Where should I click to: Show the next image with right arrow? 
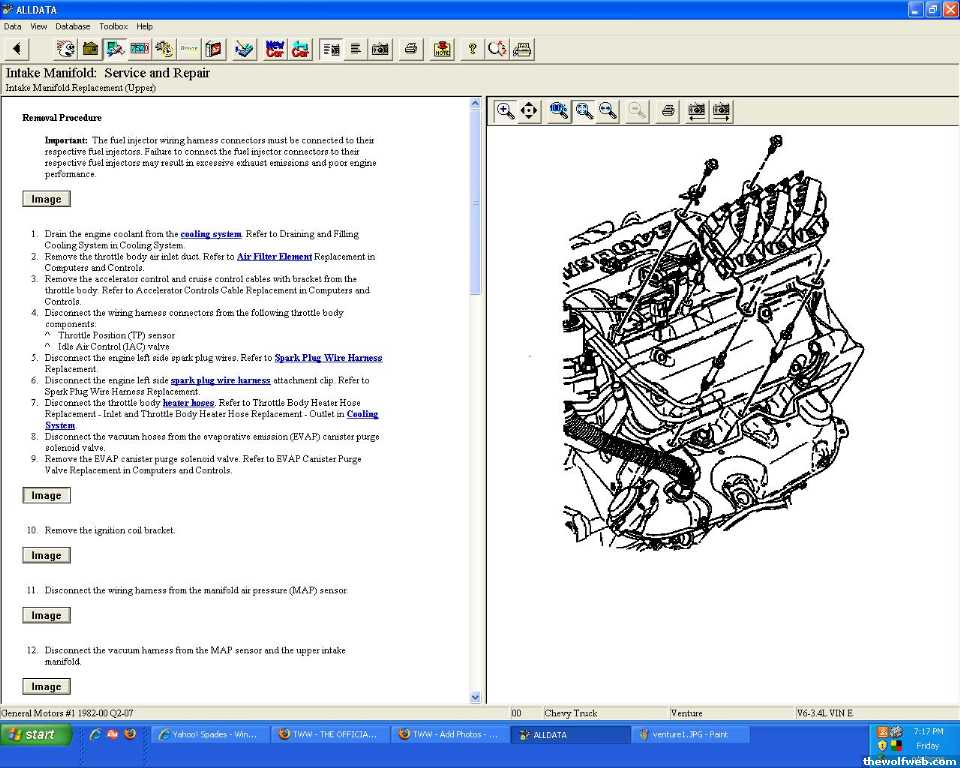tap(720, 111)
